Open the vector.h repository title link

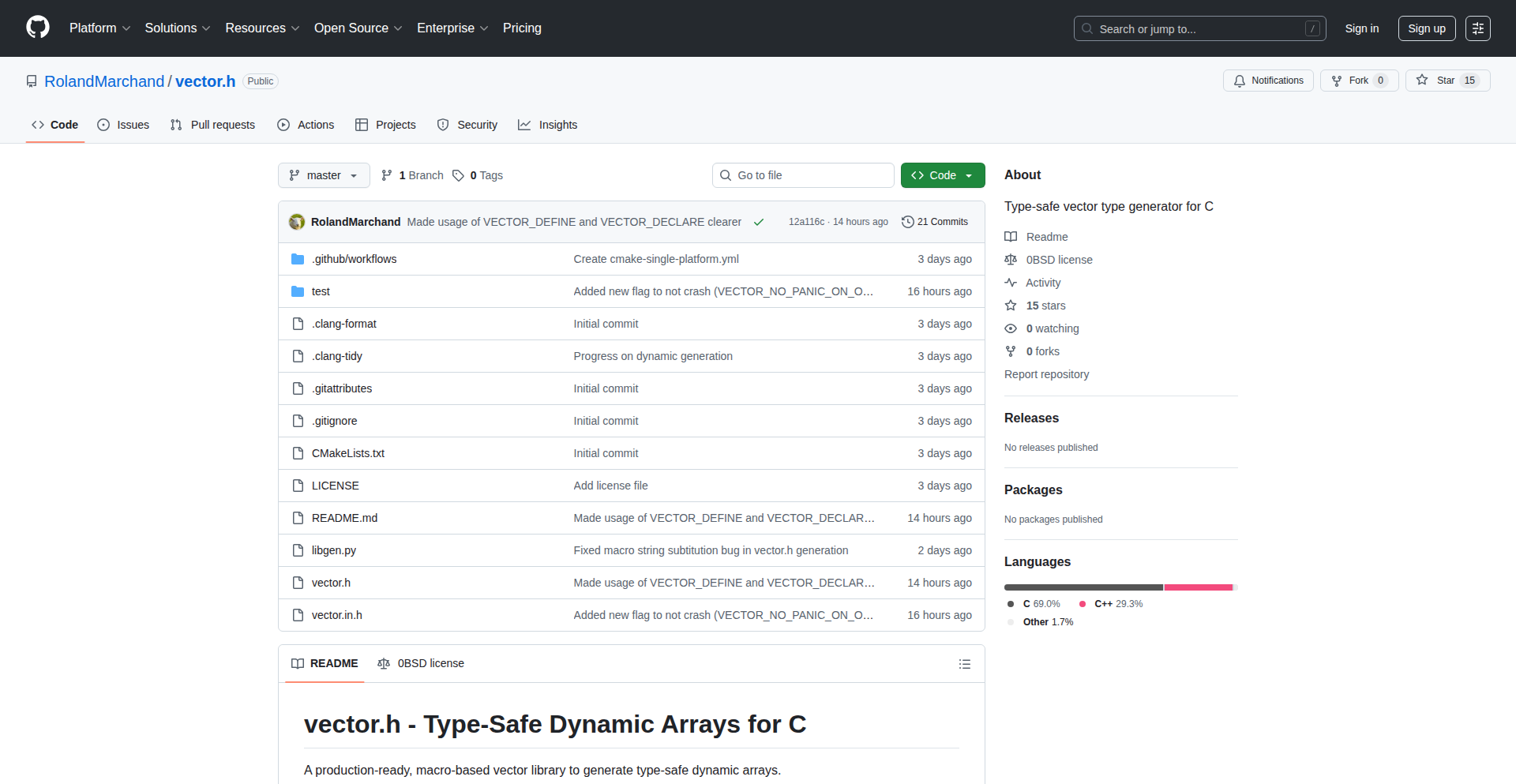(x=205, y=81)
